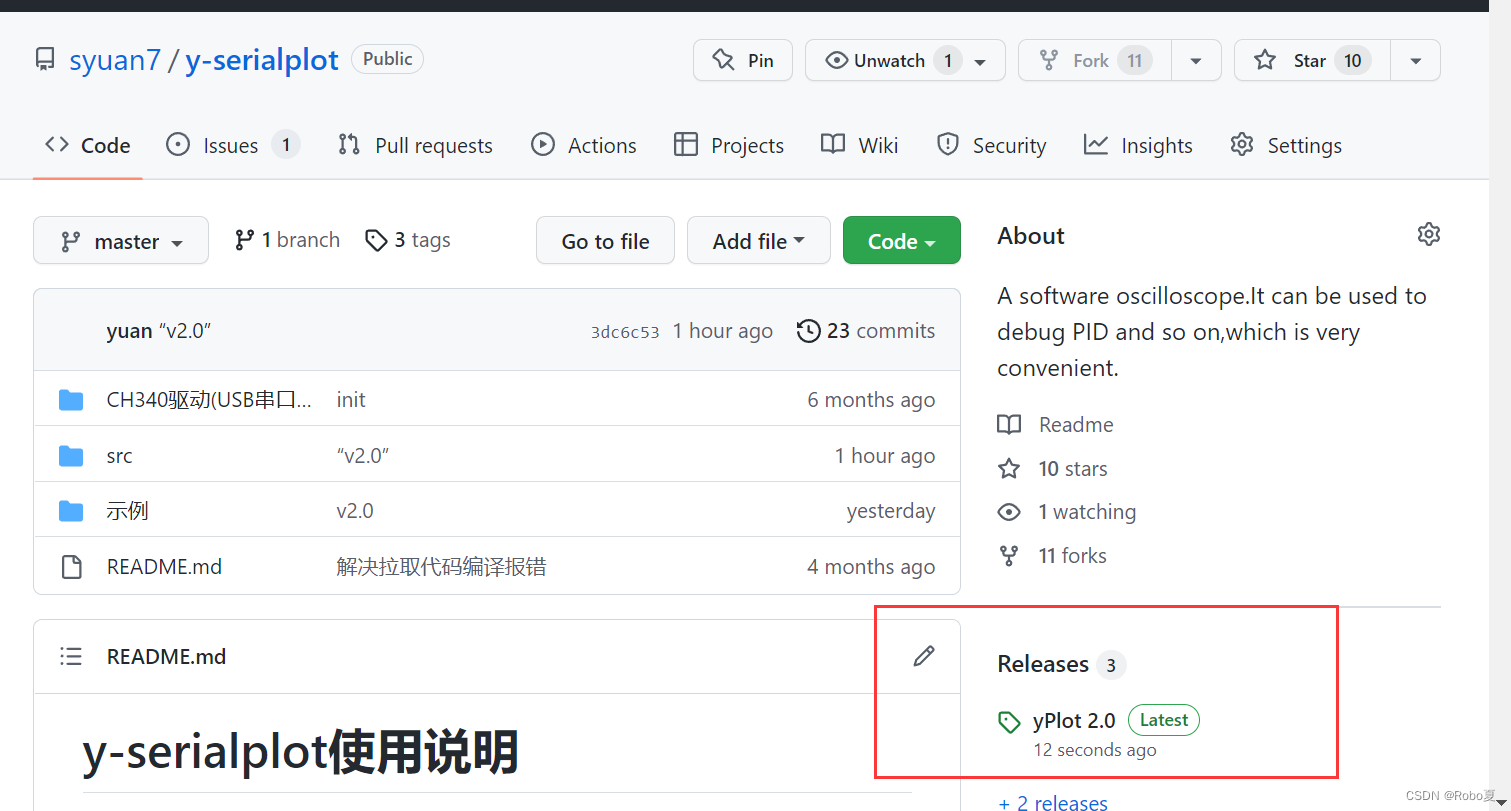Click the Wiki book icon
The image size is (1511, 811).
click(833, 144)
